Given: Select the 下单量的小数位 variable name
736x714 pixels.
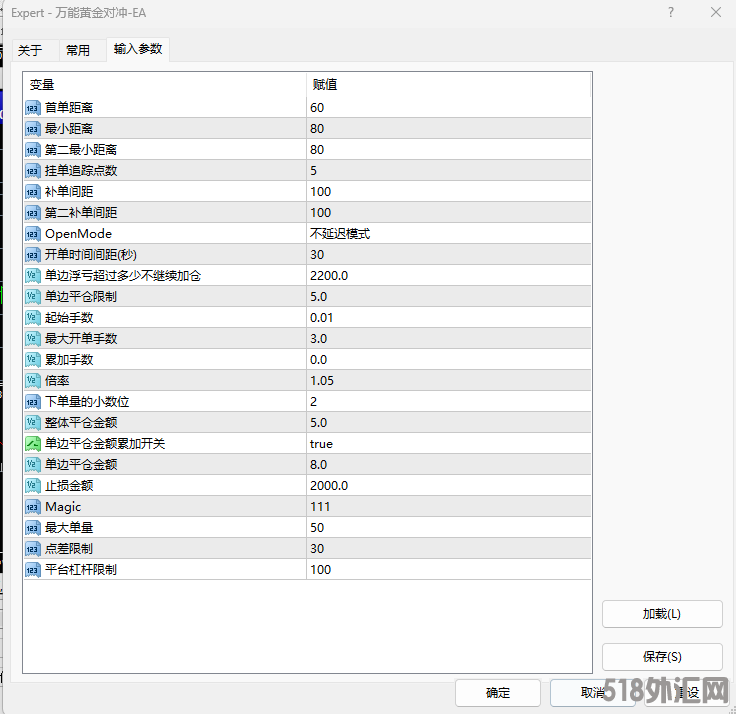Looking at the screenshot, I should pyautogui.click(x=87, y=402).
